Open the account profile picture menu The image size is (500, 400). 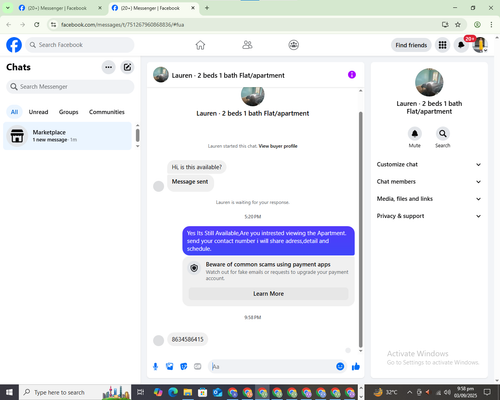click(480, 45)
